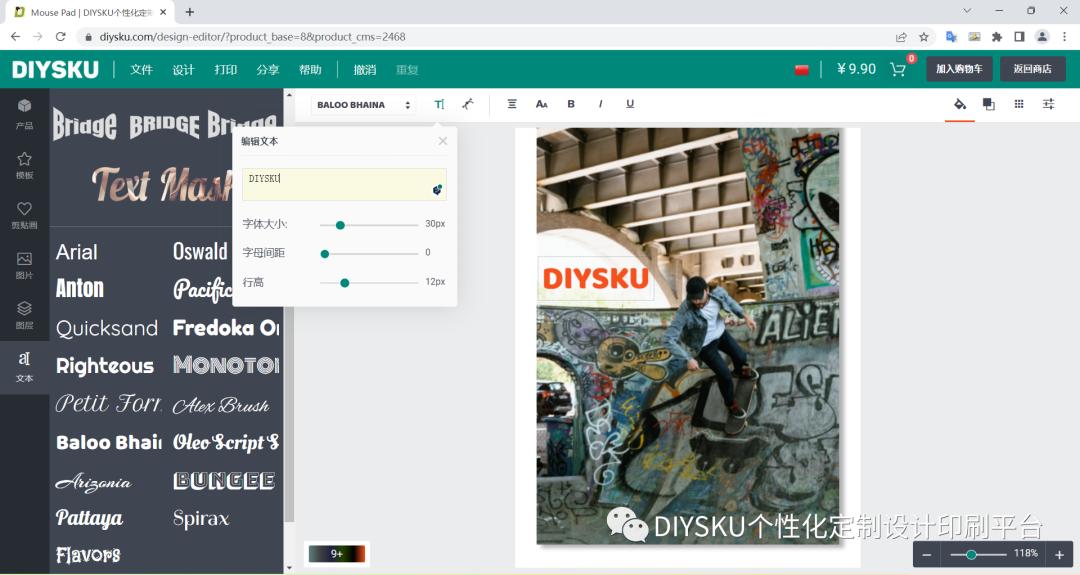Select the clipart heart icon in sidebar

pyautogui.click(x=24, y=215)
